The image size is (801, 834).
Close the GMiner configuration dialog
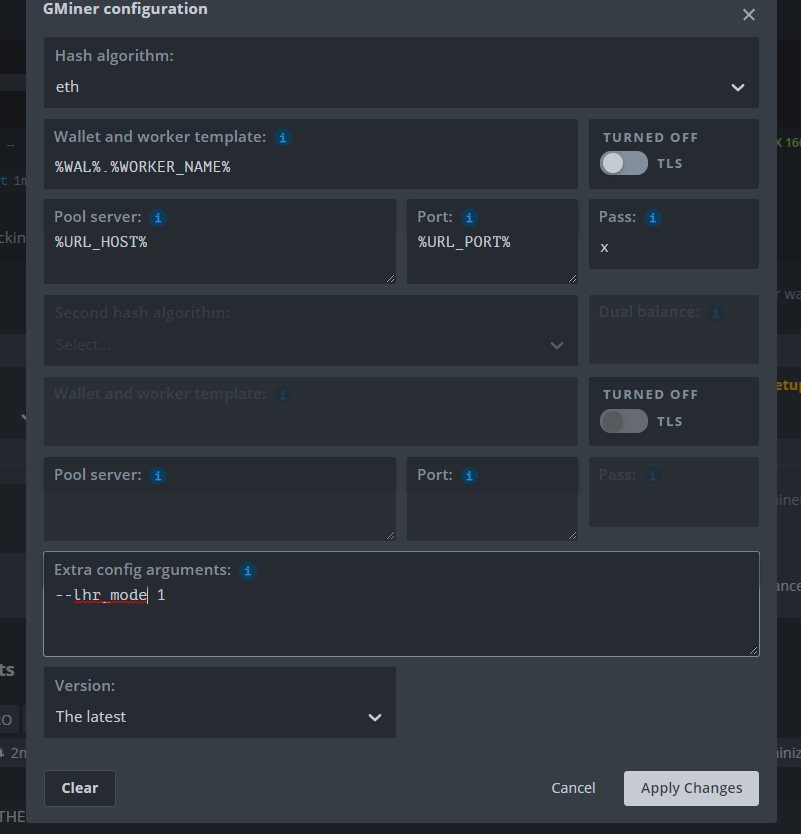(748, 15)
